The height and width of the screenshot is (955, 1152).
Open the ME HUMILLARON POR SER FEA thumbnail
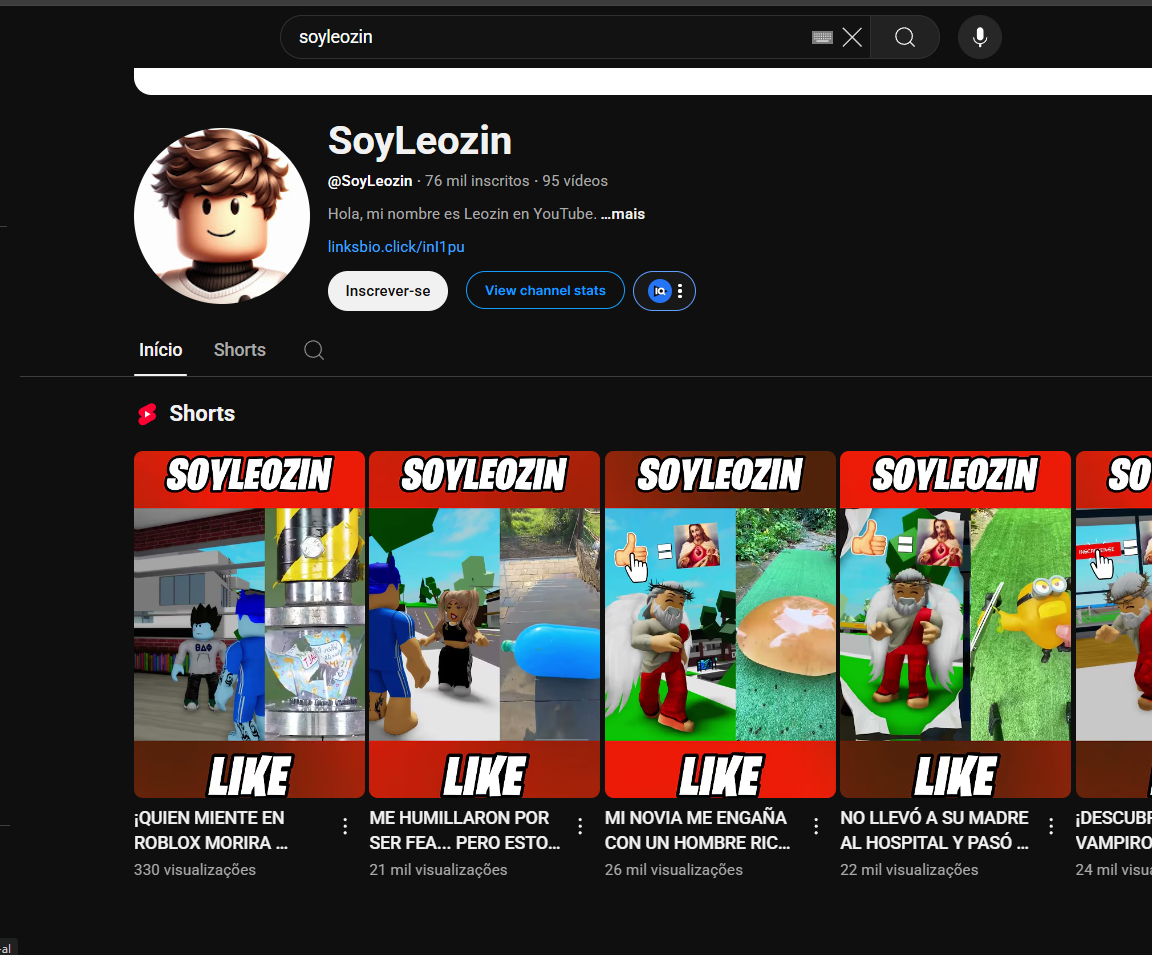pos(485,624)
